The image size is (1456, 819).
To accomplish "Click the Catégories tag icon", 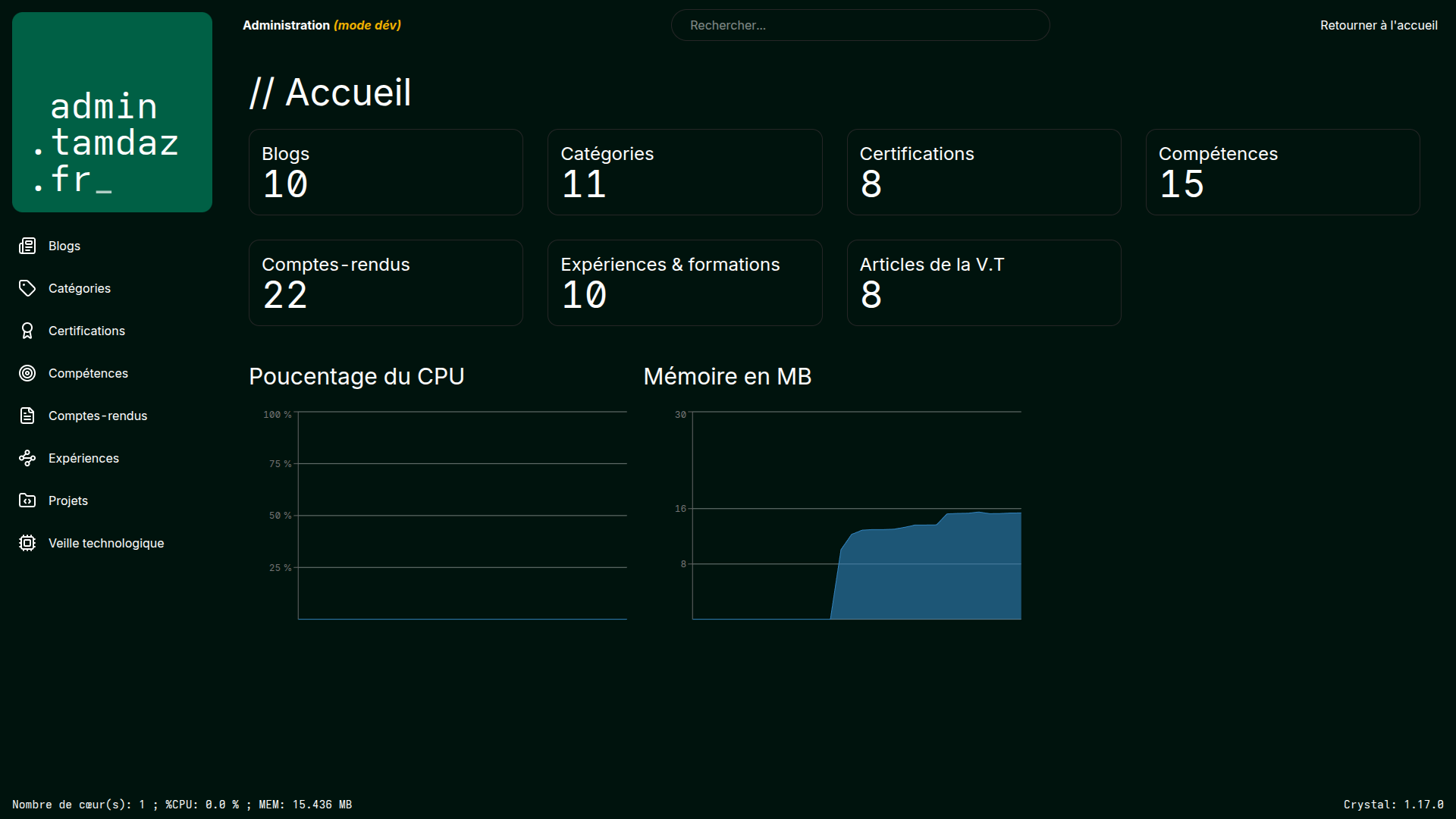I will coord(27,288).
